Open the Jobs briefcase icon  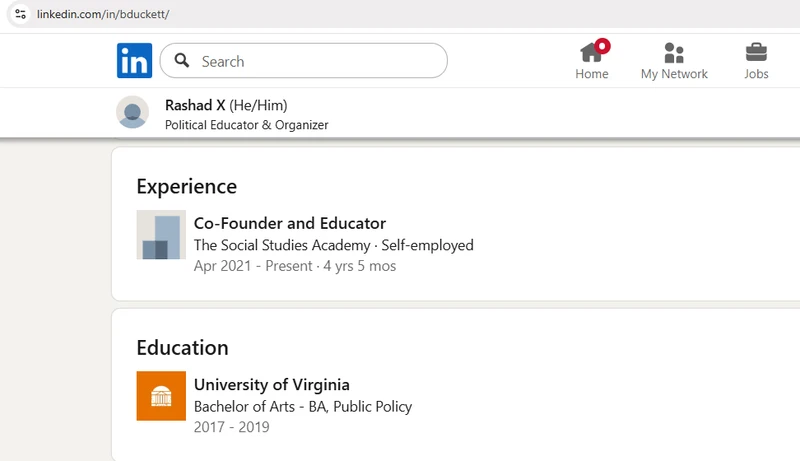pos(756,53)
